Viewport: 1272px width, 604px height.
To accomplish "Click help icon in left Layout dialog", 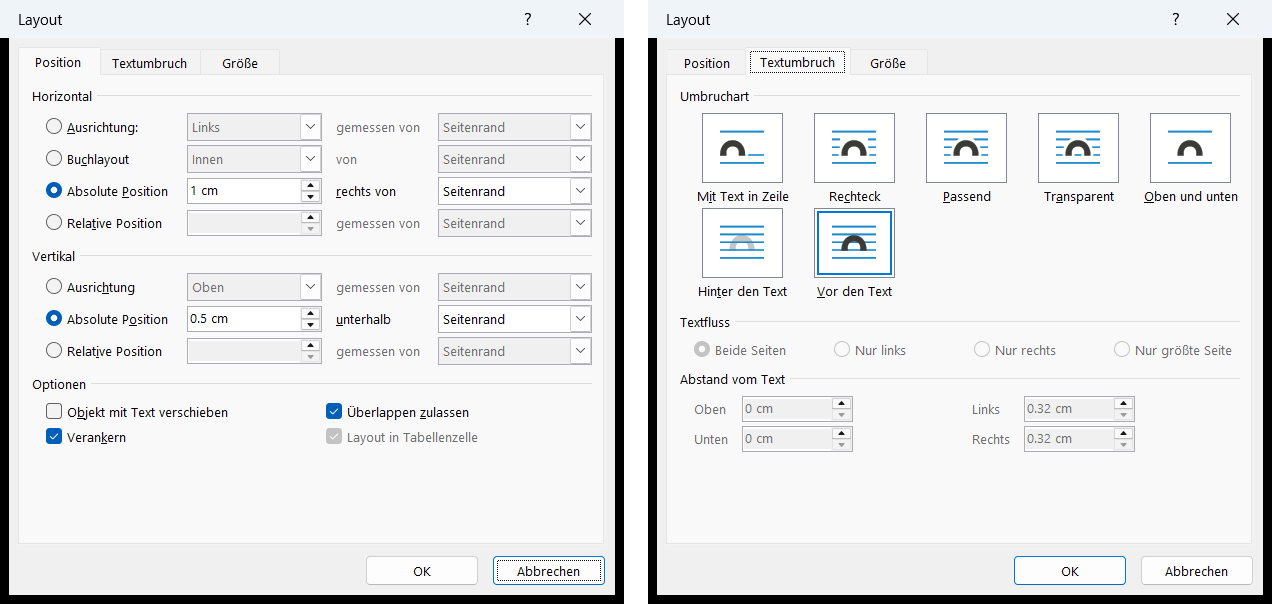I will tap(528, 19).
